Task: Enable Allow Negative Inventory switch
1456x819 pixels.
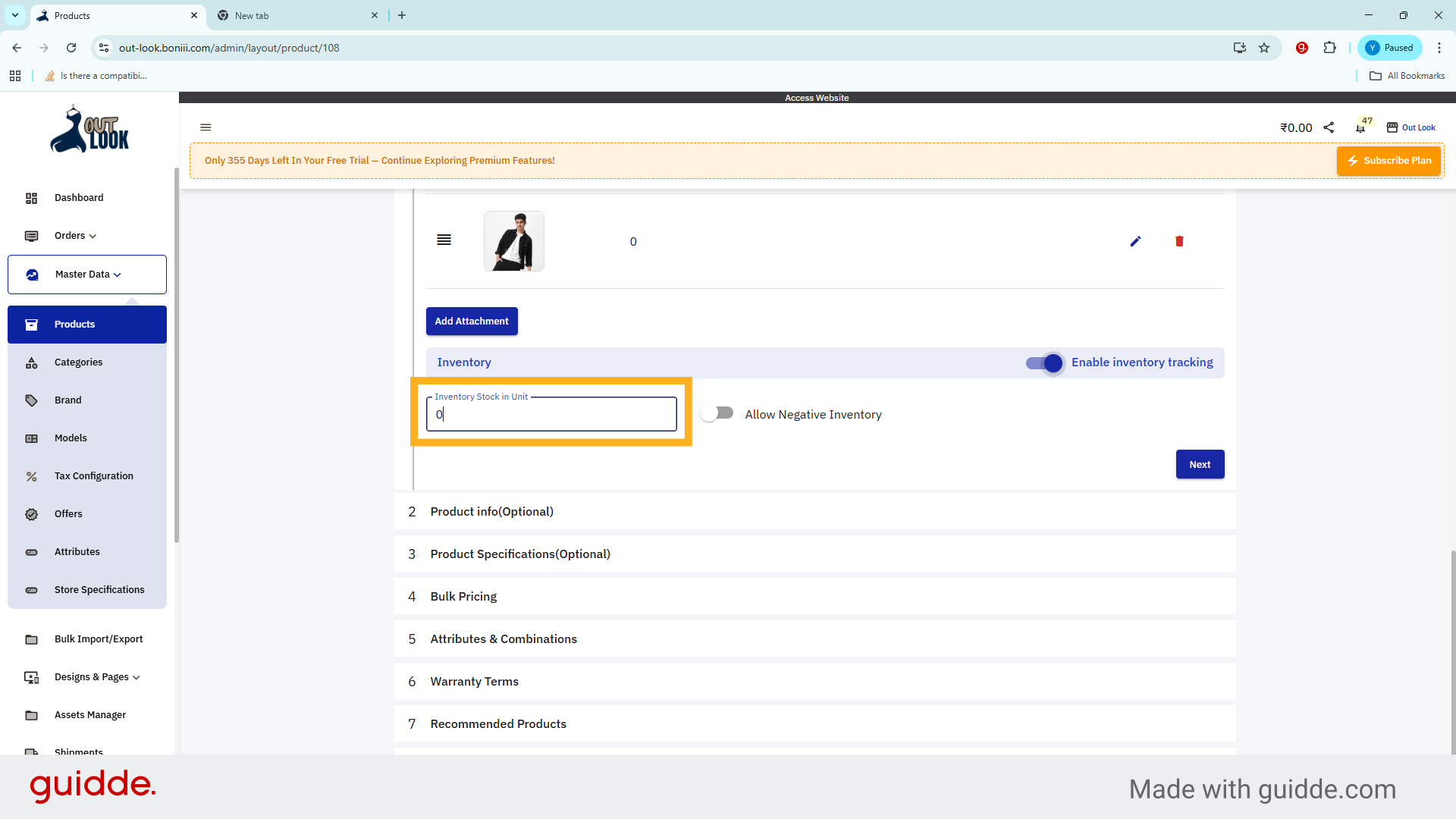Action: pos(717,413)
